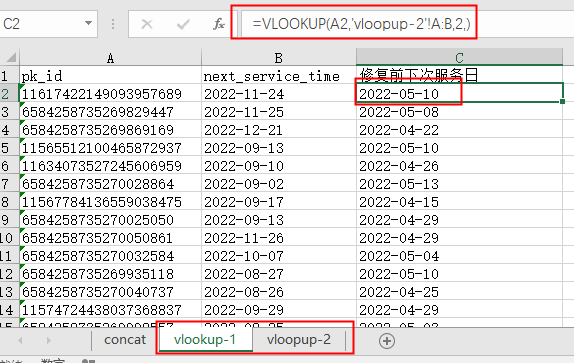Switch to the concat sheet tab
The height and width of the screenshot is (363, 574).
pos(125,340)
